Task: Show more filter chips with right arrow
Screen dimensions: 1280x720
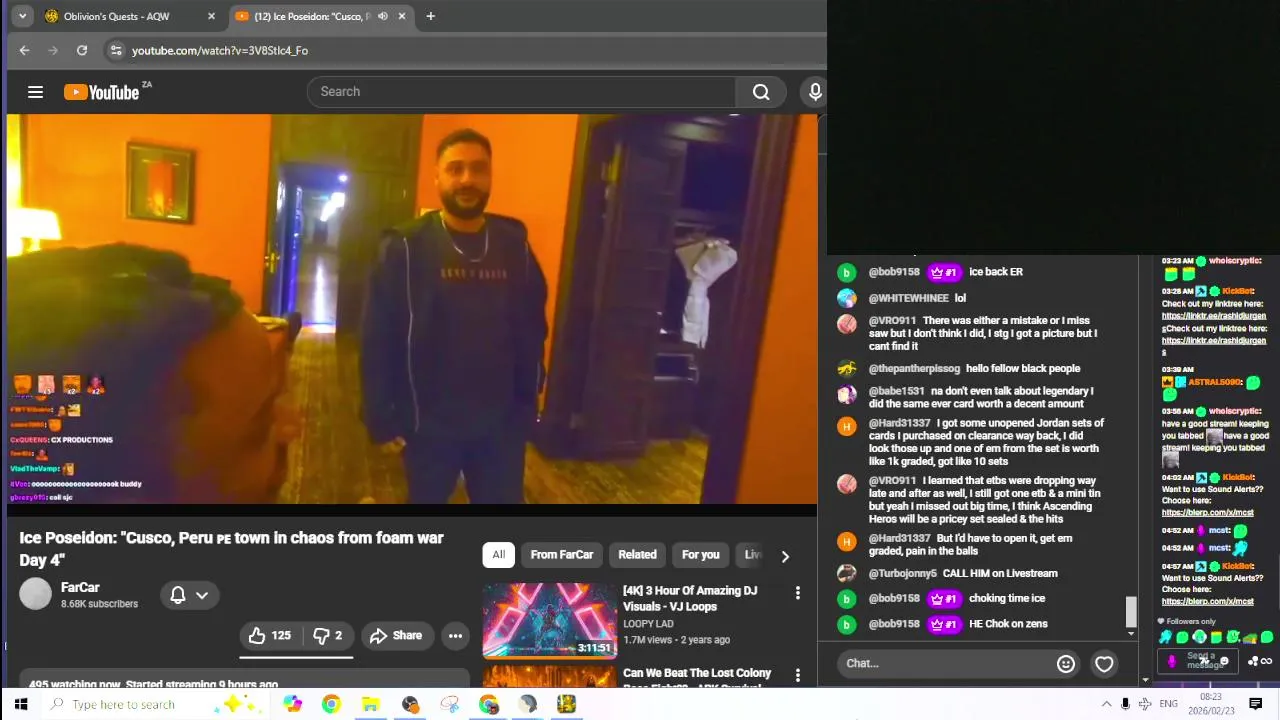Action: [785, 556]
